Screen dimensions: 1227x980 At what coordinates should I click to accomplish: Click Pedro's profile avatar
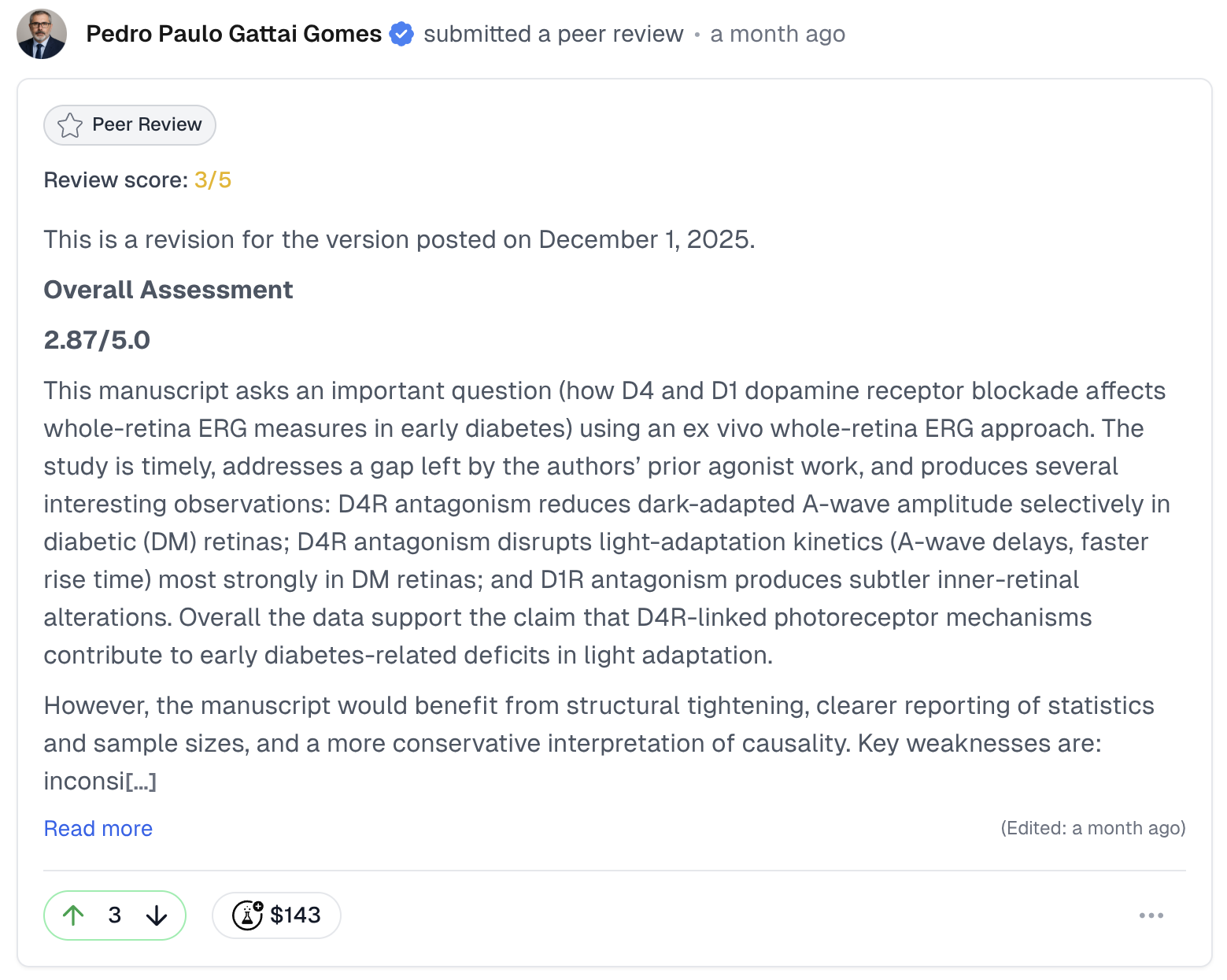[x=41, y=35]
